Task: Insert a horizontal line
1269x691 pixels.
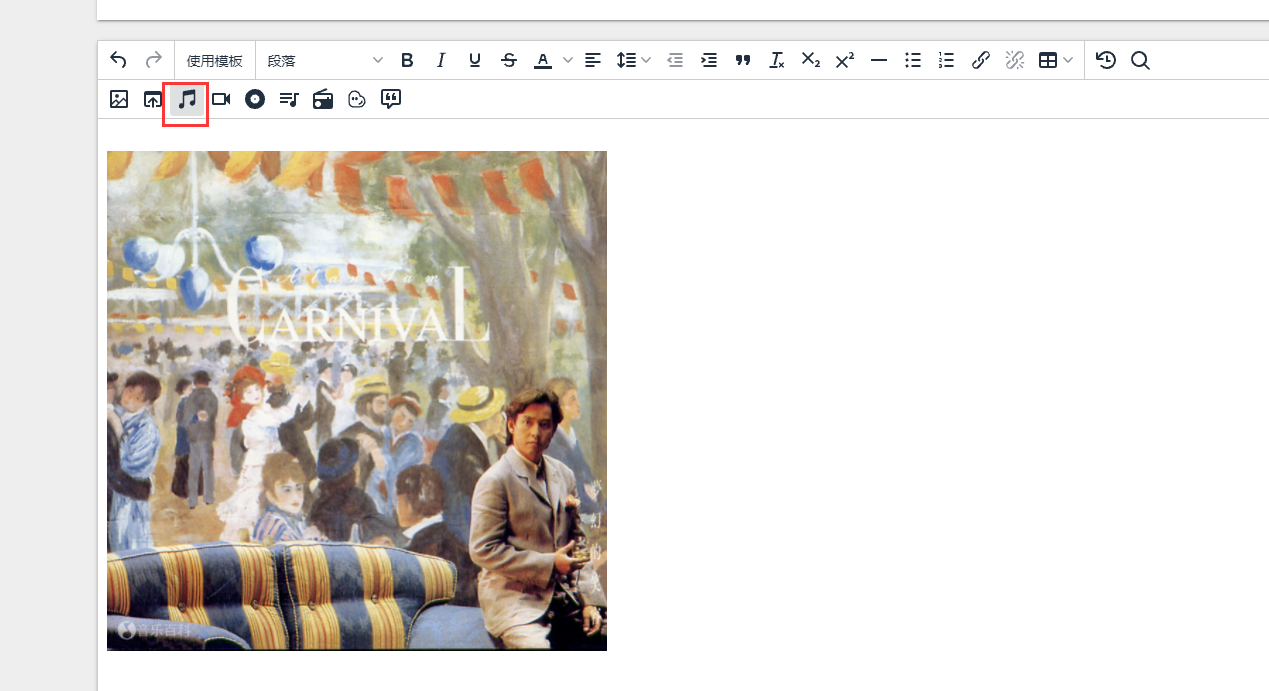Action: click(x=879, y=61)
